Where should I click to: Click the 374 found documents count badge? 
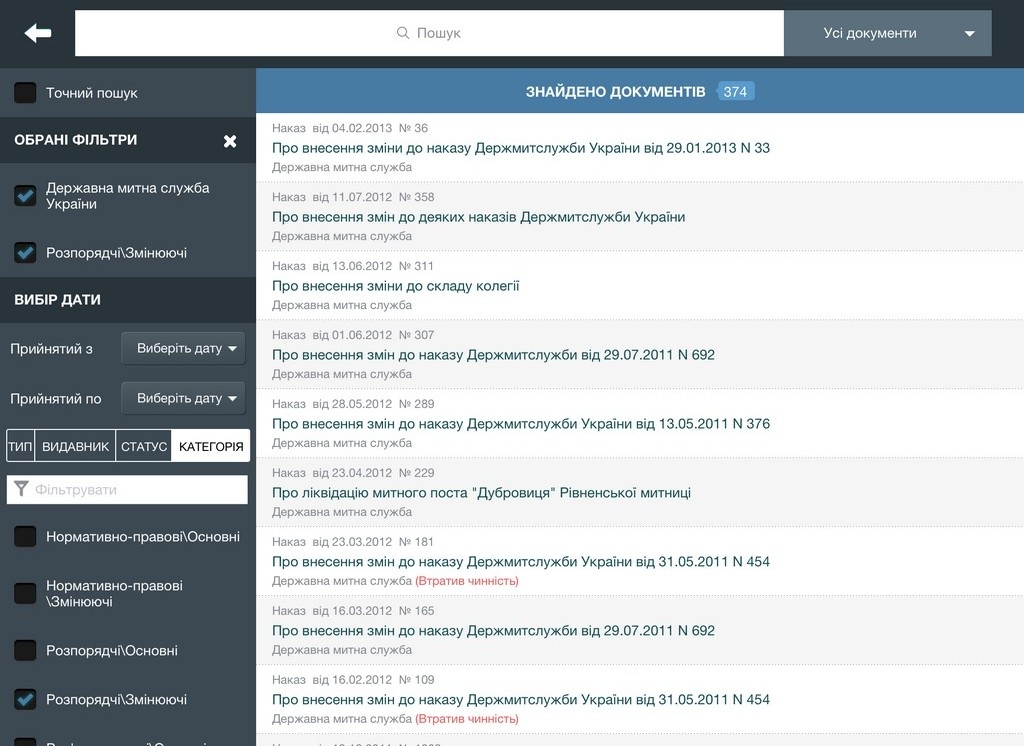click(x=735, y=91)
